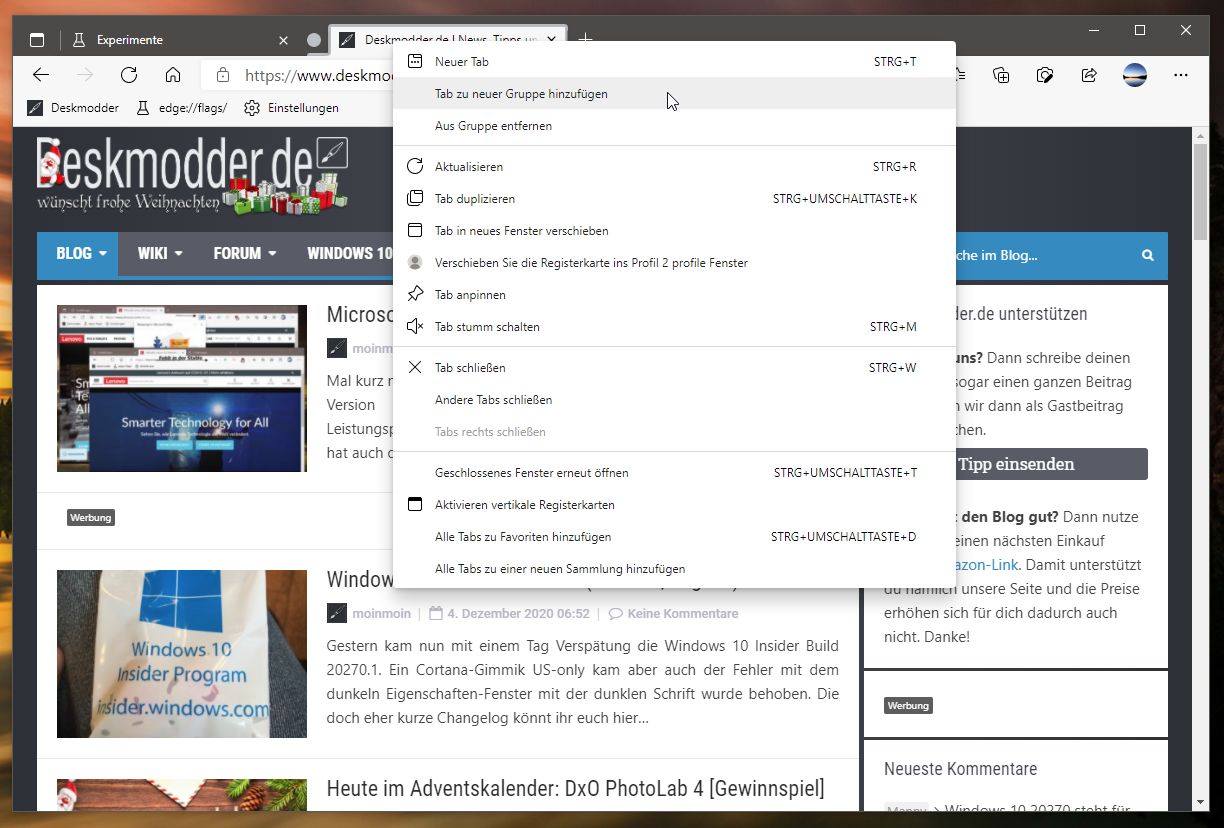Close the Experimente tab
Image resolution: width=1224 pixels, height=828 pixels.
(283, 40)
